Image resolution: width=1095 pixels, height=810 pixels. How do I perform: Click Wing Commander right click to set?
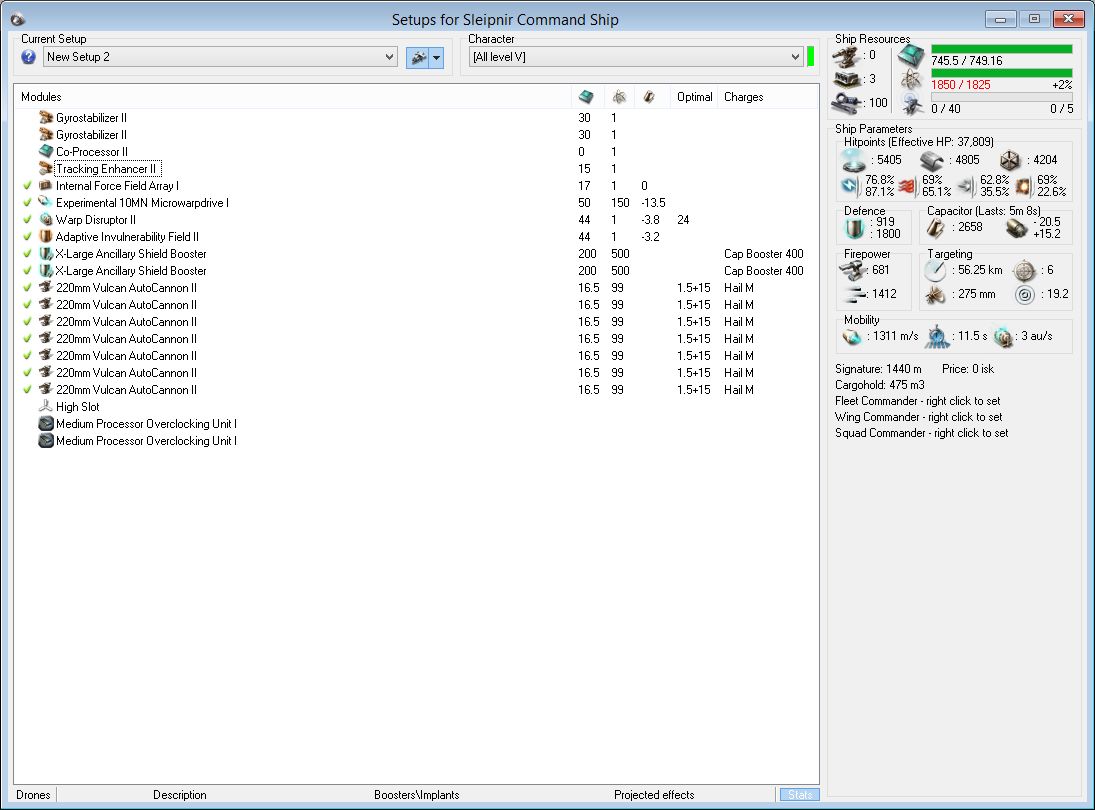point(918,417)
